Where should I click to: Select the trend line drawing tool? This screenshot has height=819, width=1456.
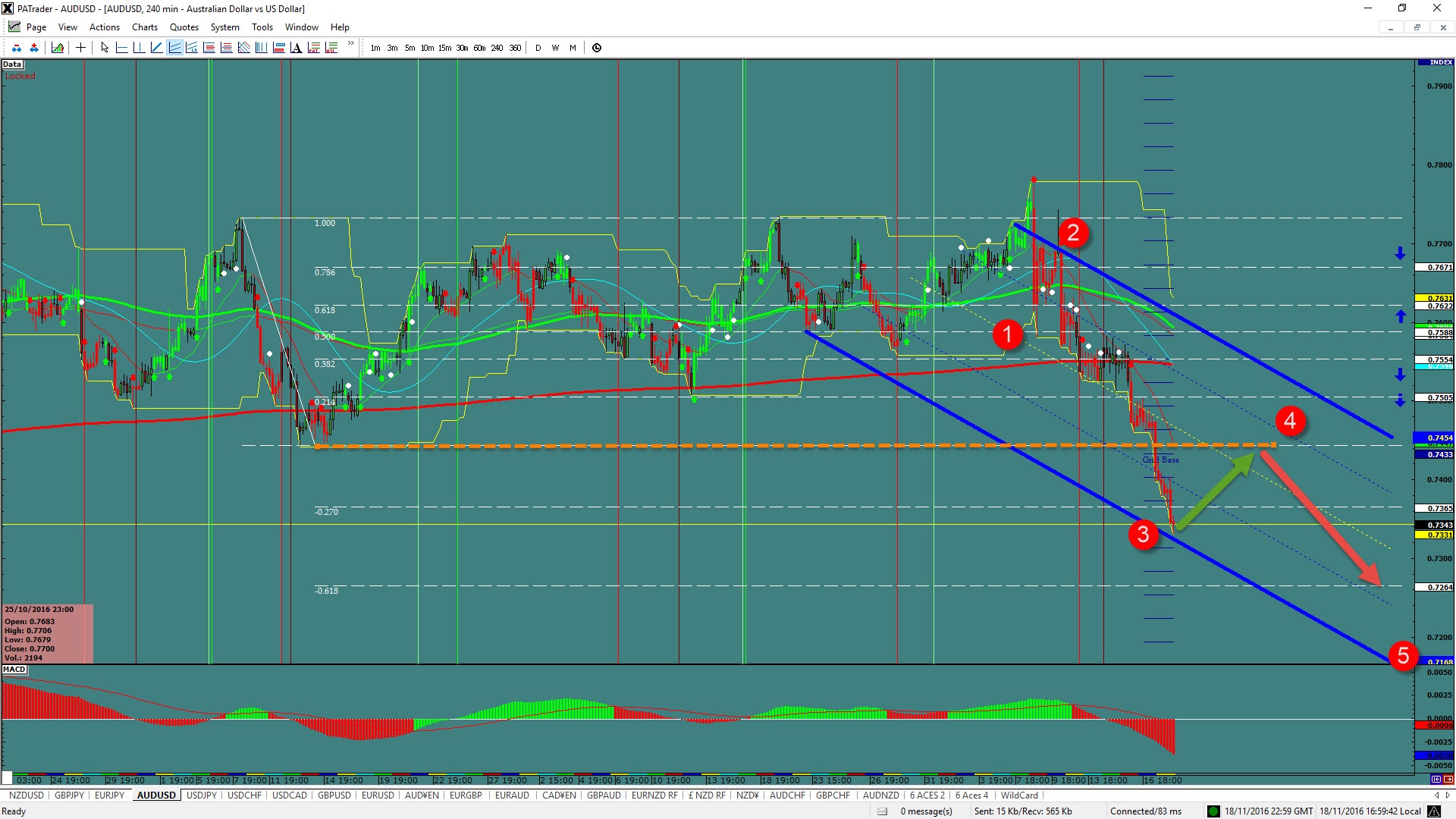click(156, 48)
